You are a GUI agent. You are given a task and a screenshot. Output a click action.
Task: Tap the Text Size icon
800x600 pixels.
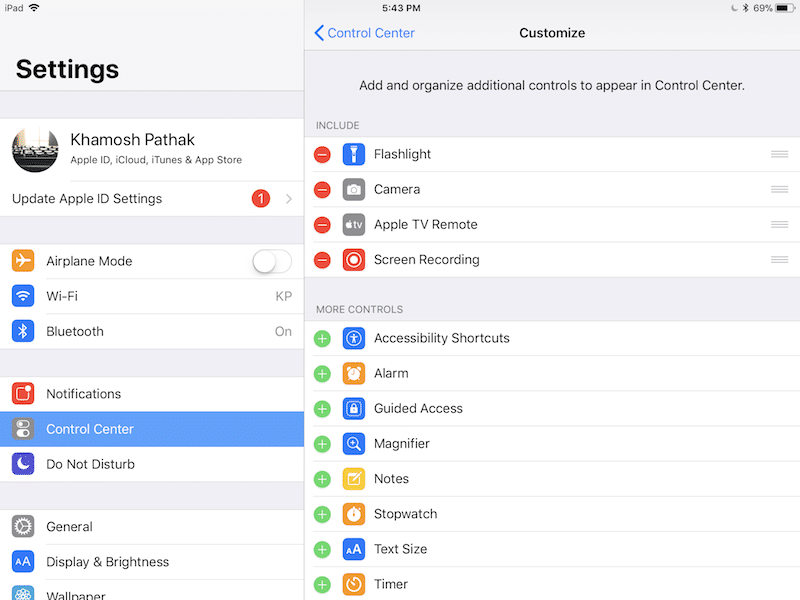point(354,549)
